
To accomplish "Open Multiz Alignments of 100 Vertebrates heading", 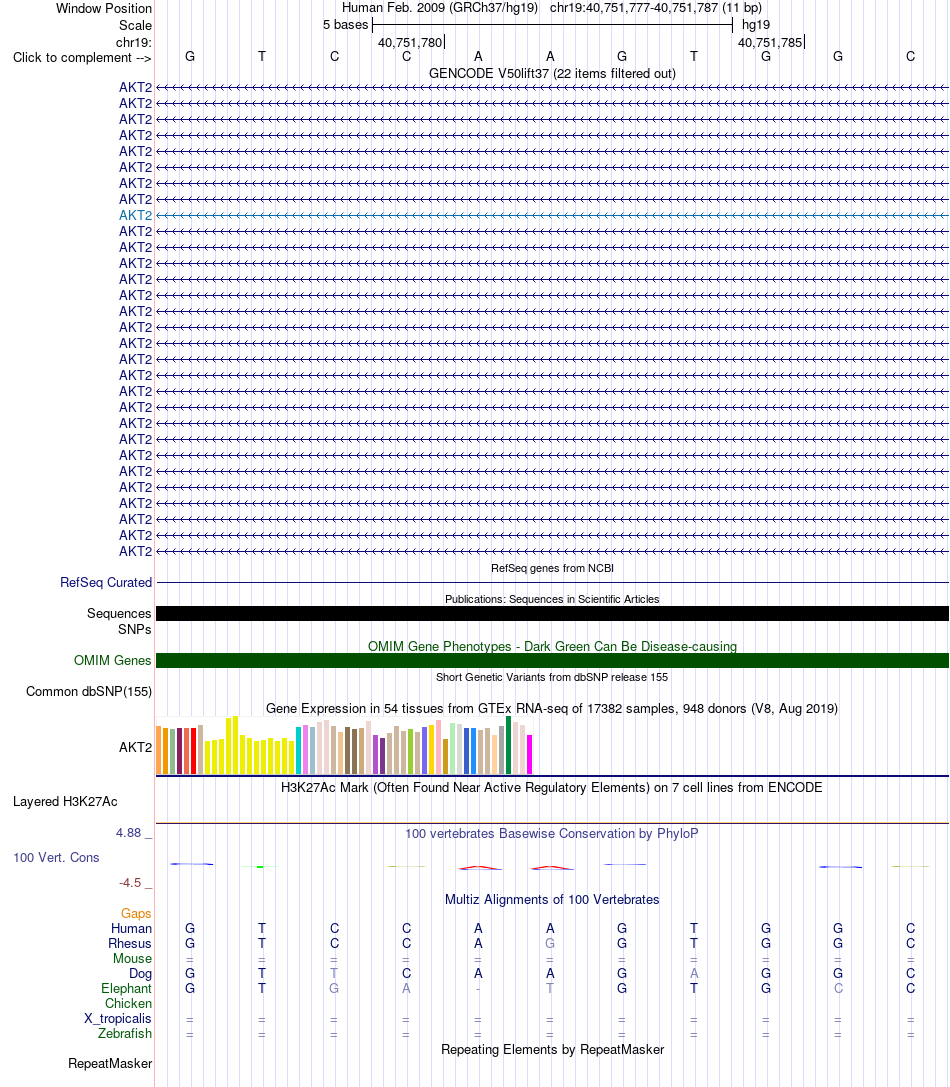I will coord(552,900).
